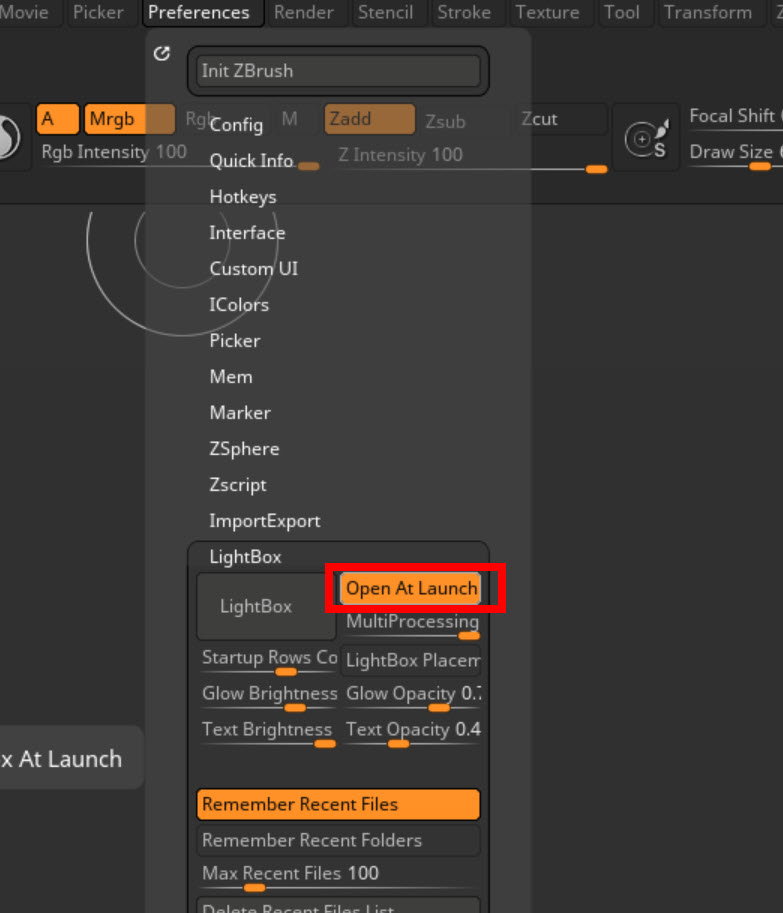The height and width of the screenshot is (913, 783).
Task: Adjust the Glow Brightness slider
Action: [267, 697]
